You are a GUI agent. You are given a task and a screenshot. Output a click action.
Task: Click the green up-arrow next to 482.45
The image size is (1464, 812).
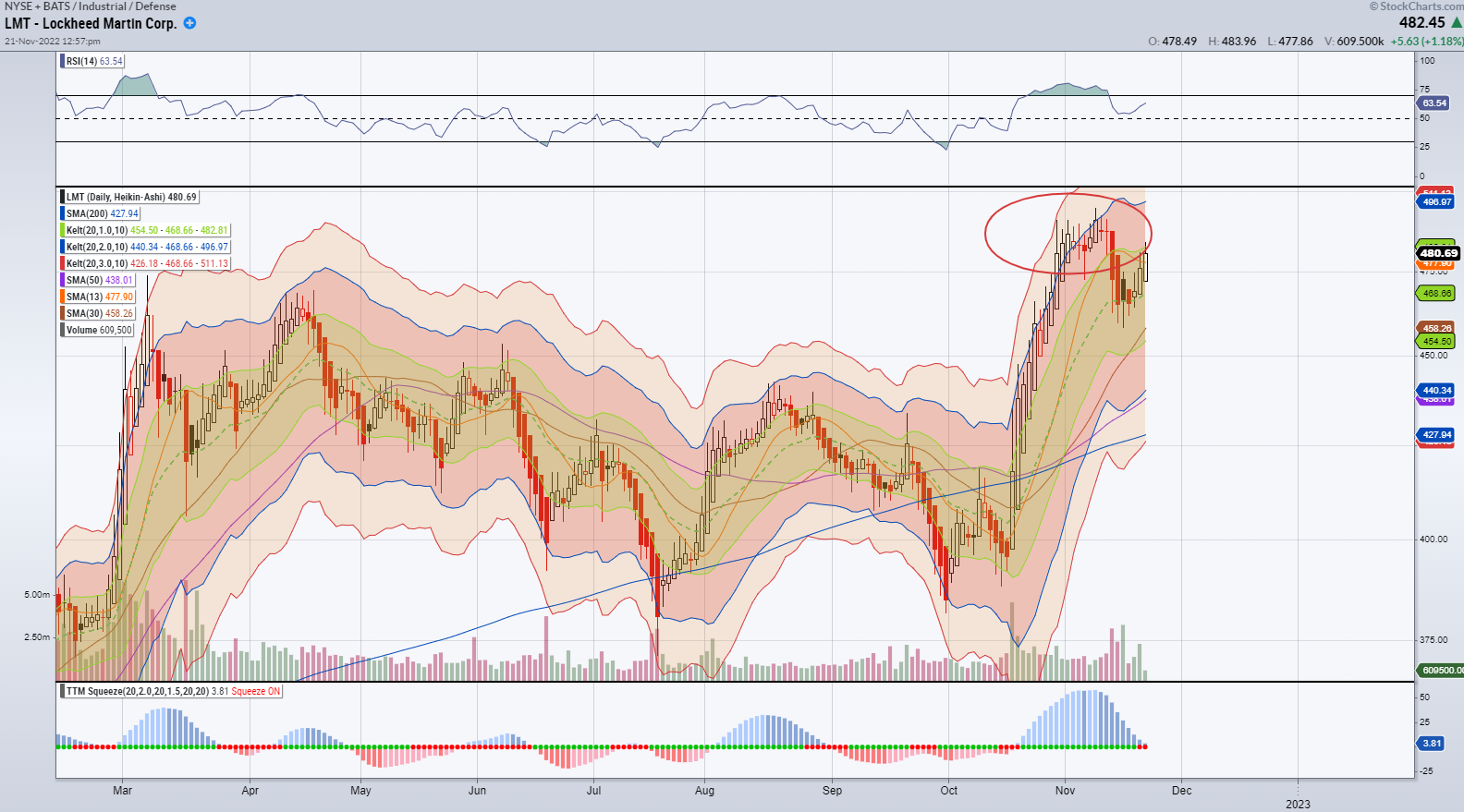coord(1457,22)
